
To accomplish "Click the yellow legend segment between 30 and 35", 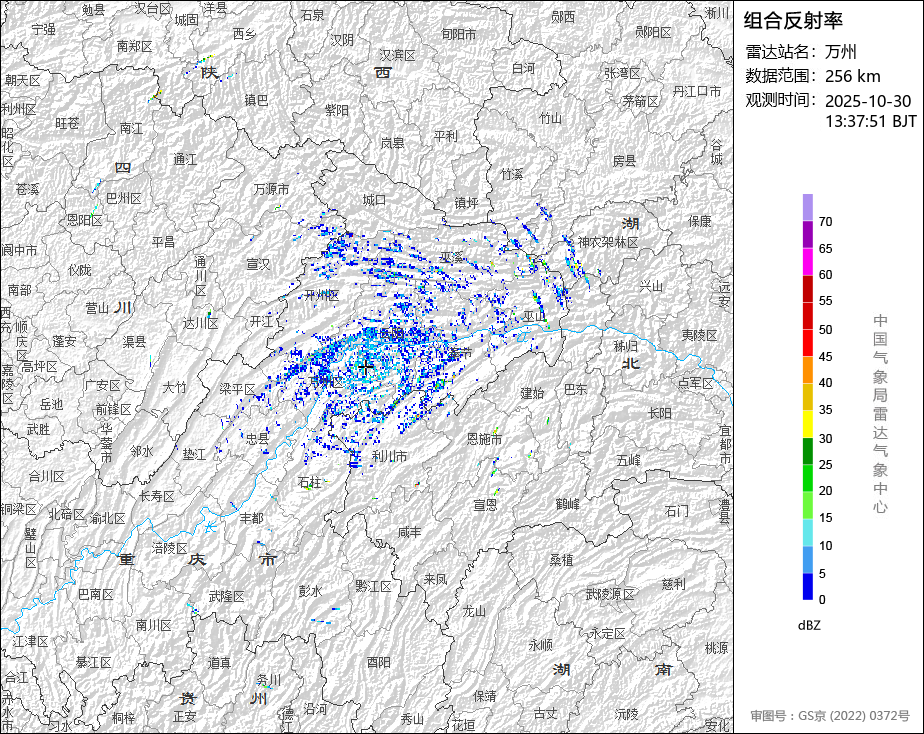I will coord(807,424).
